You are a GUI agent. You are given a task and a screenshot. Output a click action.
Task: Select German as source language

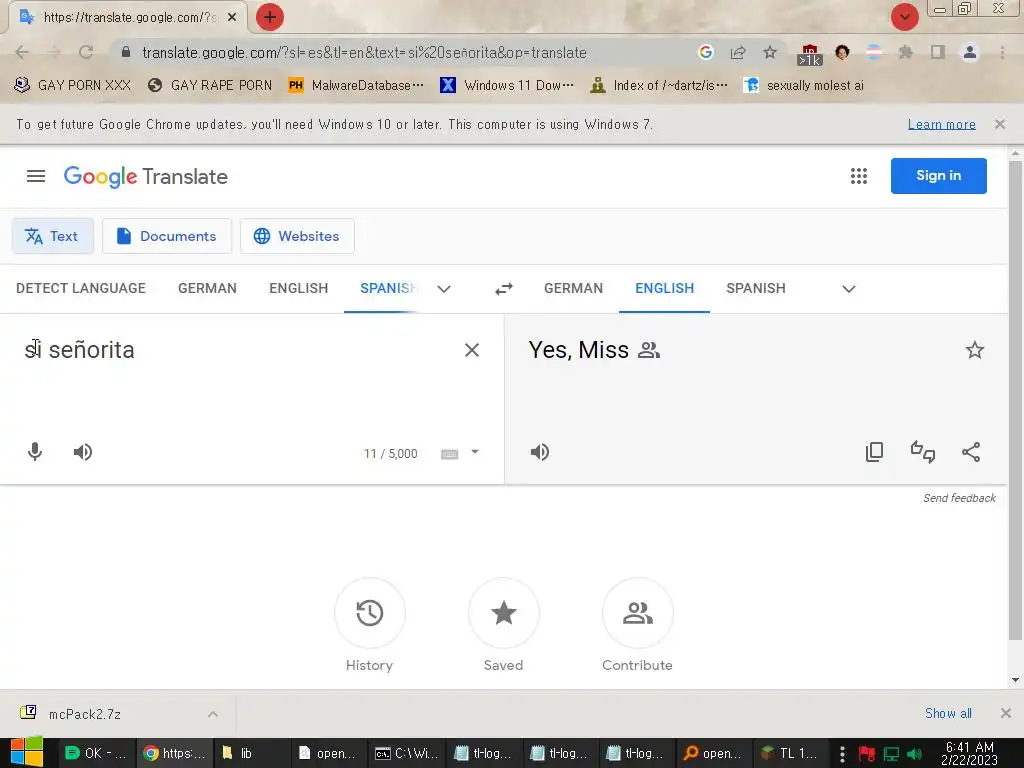point(207,288)
